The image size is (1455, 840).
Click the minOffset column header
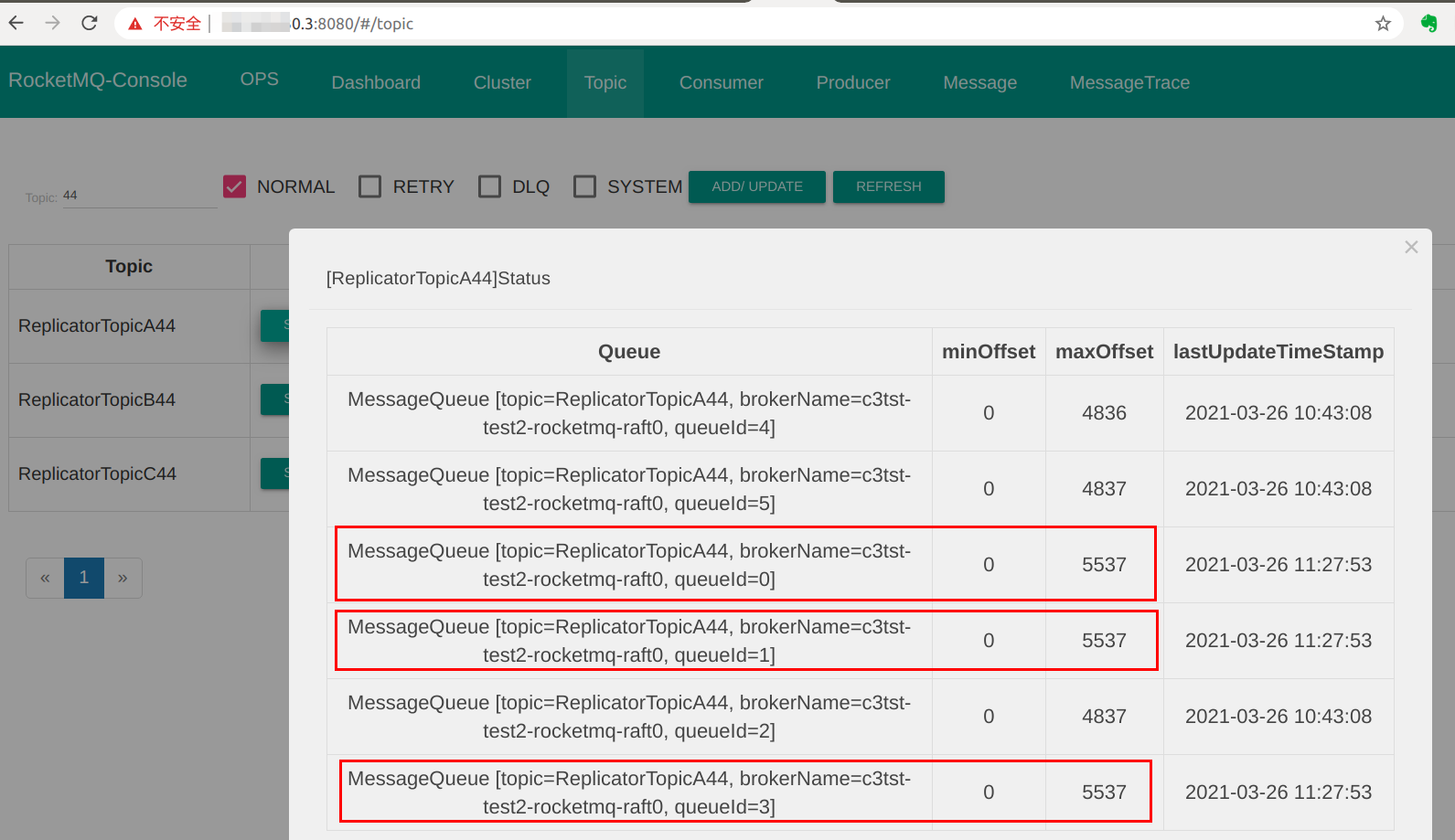(x=989, y=351)
